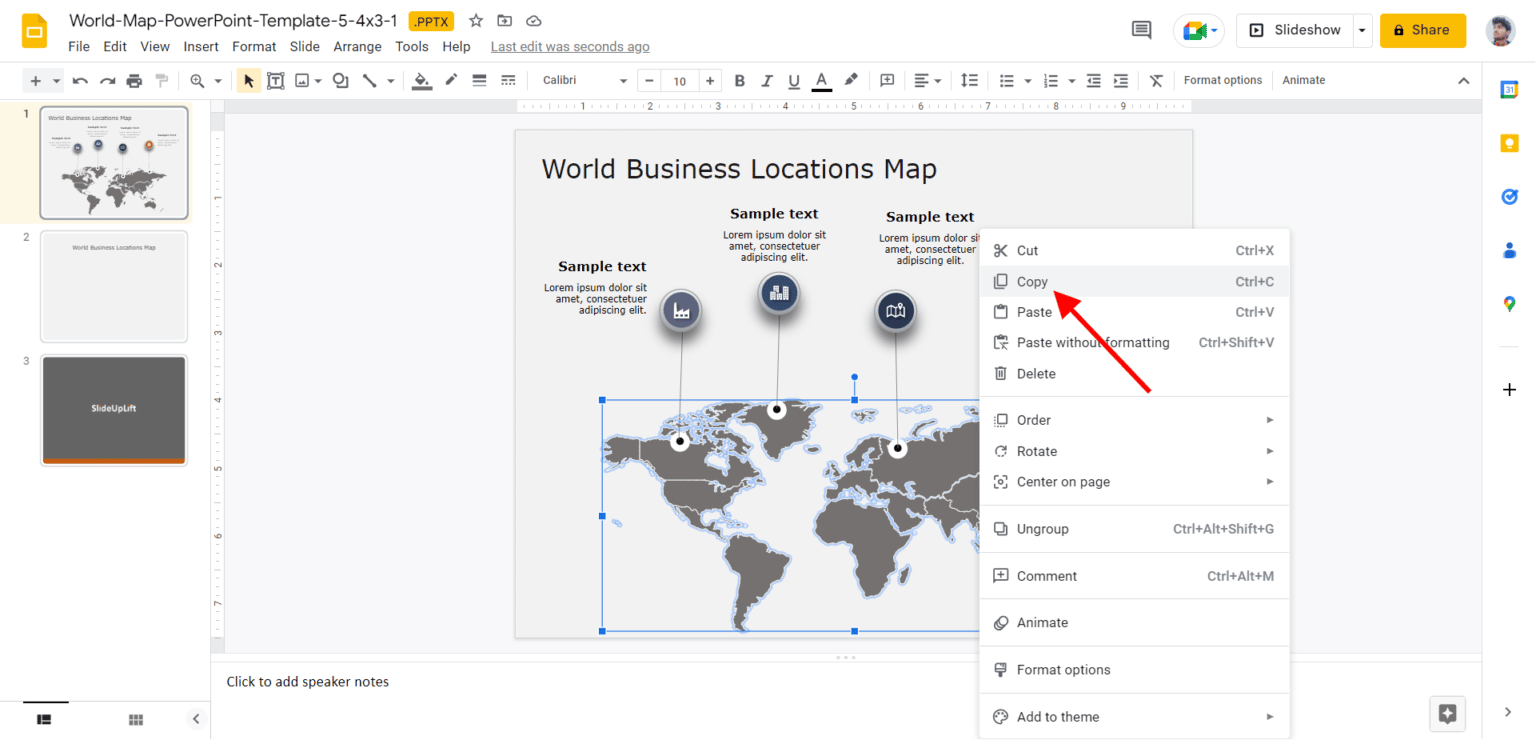
Task: Toggle bold formatting on selected text
Action: coord(739,80)
